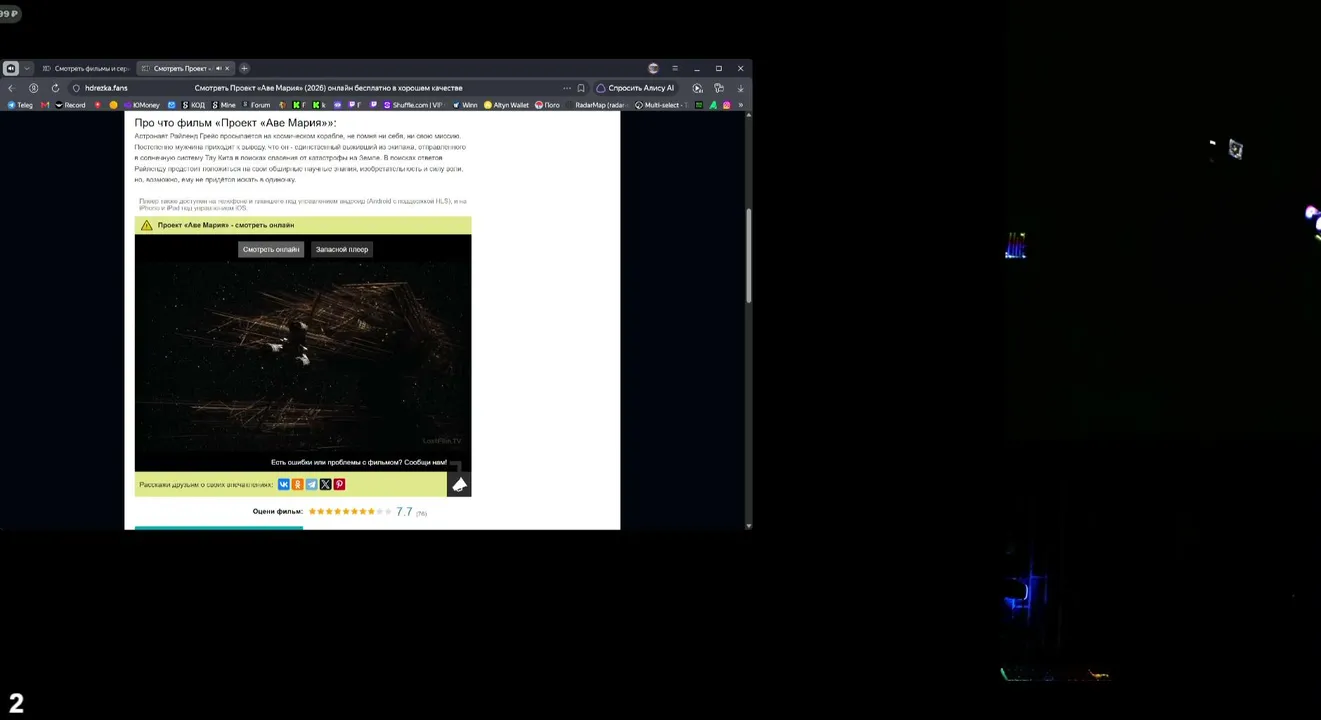Switch to the 'Смотреть фильмы и сер' tab
Viewport: 1321px width, 720px height.
tap(86, 68)
